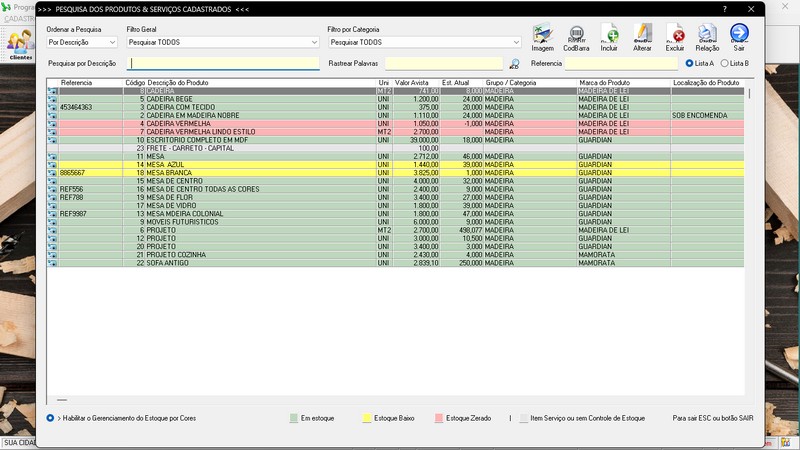Open the Imagem product picture tool
800x450 pixels.
542,37
